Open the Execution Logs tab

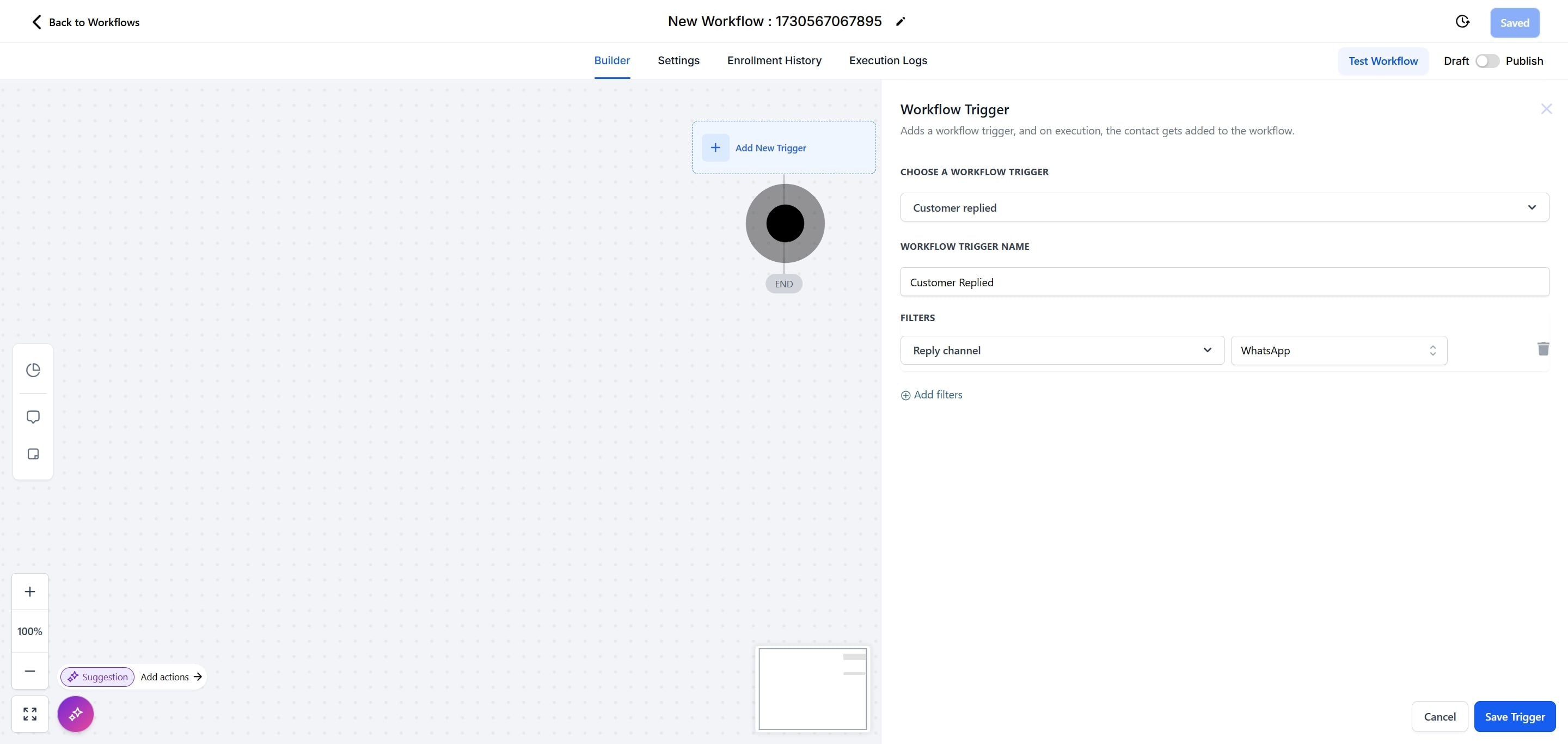pos(887,60)
